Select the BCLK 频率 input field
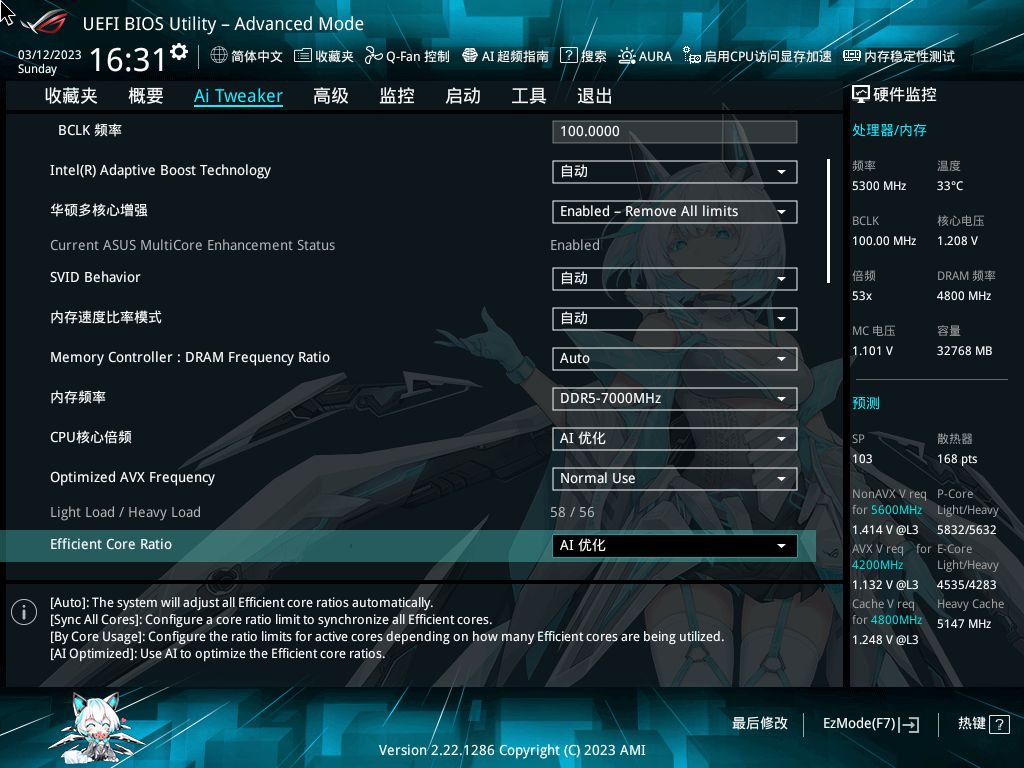Screen dimensions: 1024x768 [x=674, y=131]
